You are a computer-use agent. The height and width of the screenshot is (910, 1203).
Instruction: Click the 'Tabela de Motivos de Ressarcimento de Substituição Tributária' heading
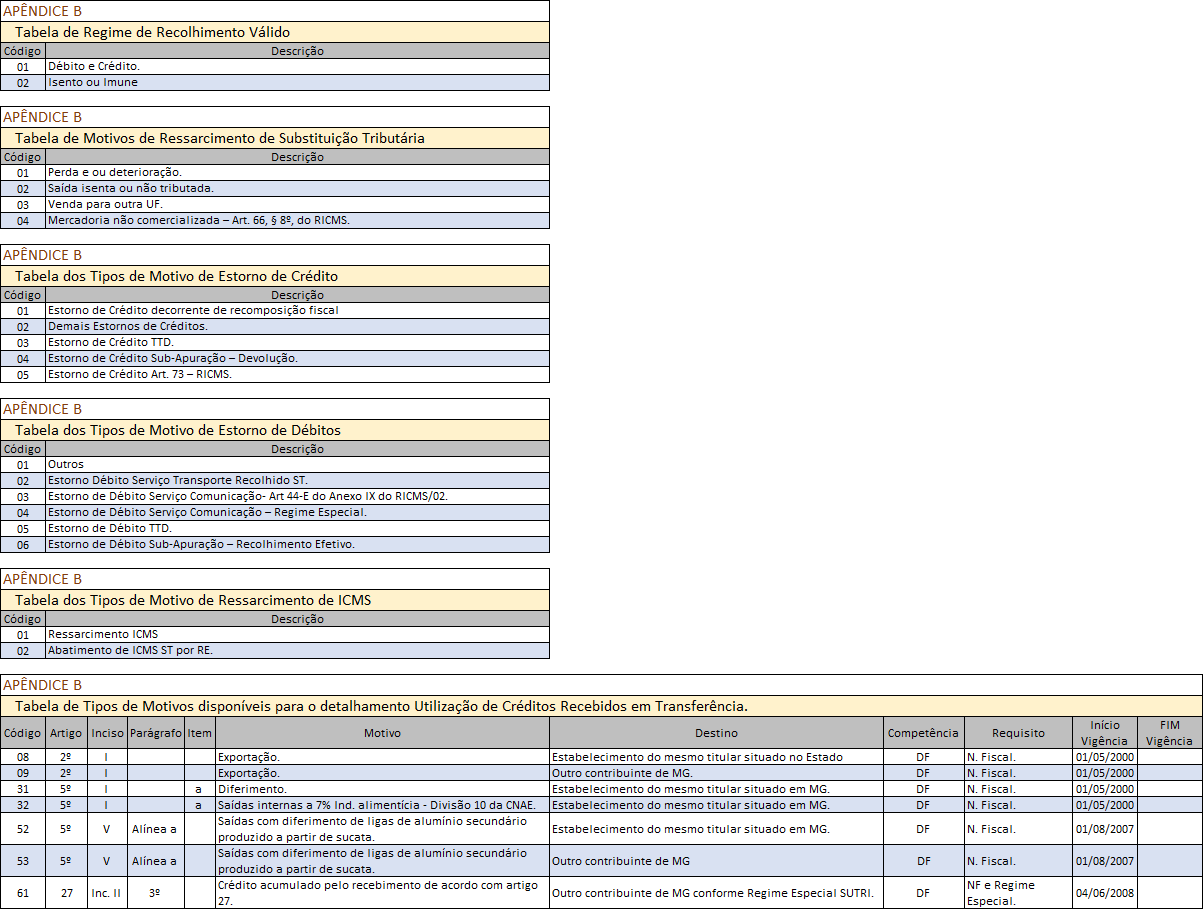click(x=275, y=138)
